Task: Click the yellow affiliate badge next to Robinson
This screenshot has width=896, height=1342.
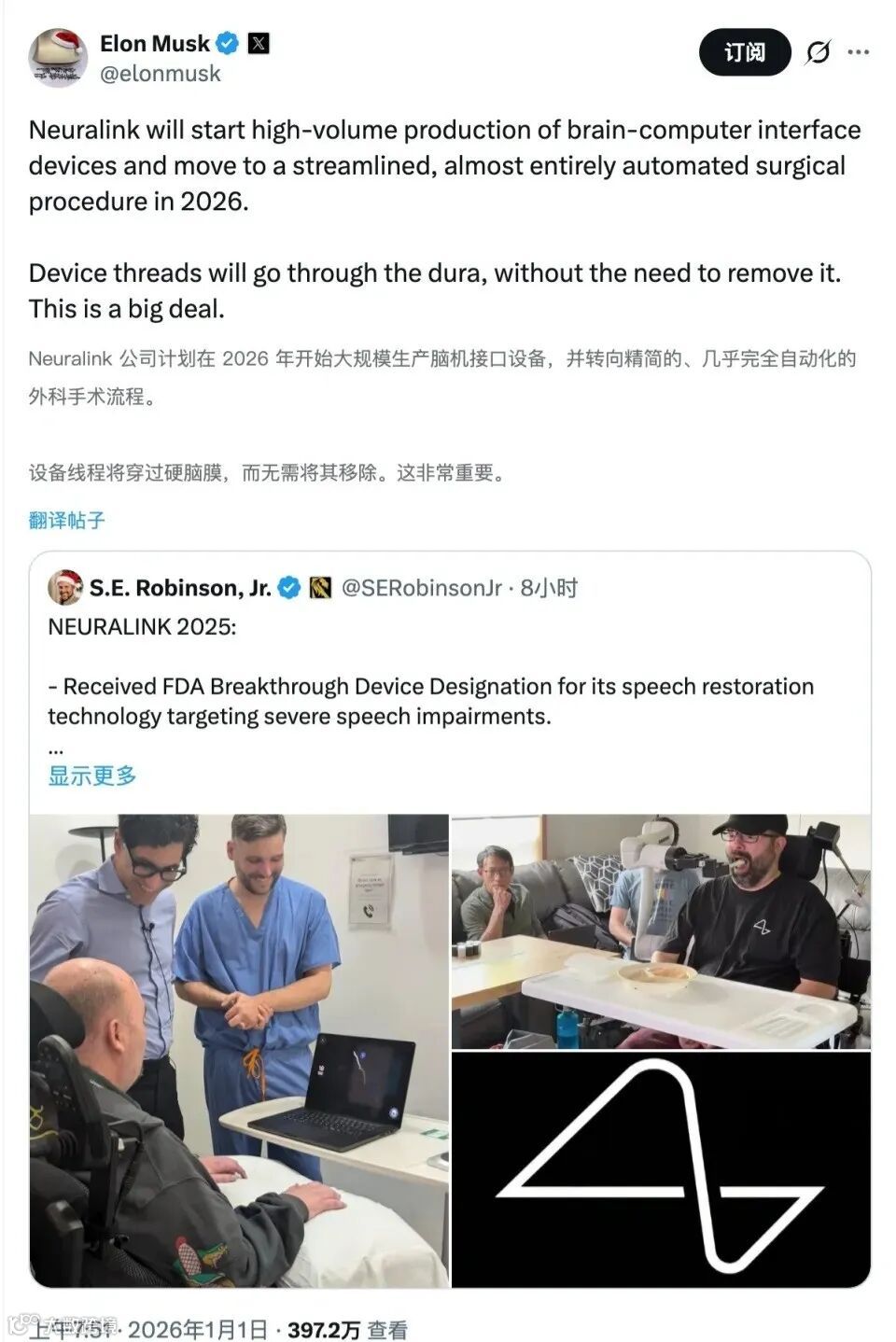Action: tap(320, 588)
